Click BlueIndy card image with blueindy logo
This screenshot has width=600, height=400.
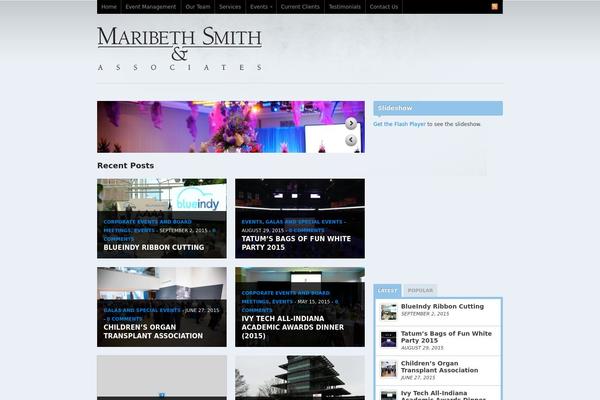click(161, 195)
